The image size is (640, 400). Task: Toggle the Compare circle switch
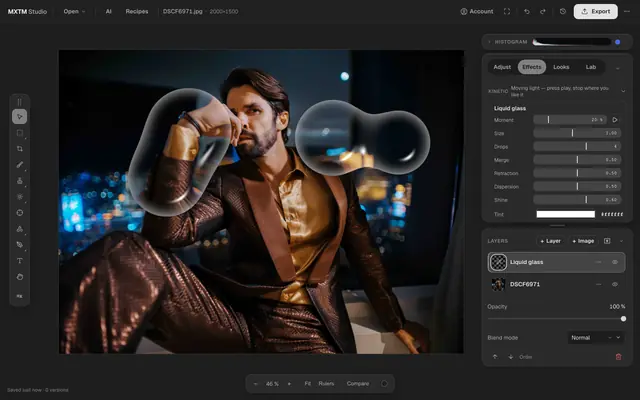pos(384,384)
